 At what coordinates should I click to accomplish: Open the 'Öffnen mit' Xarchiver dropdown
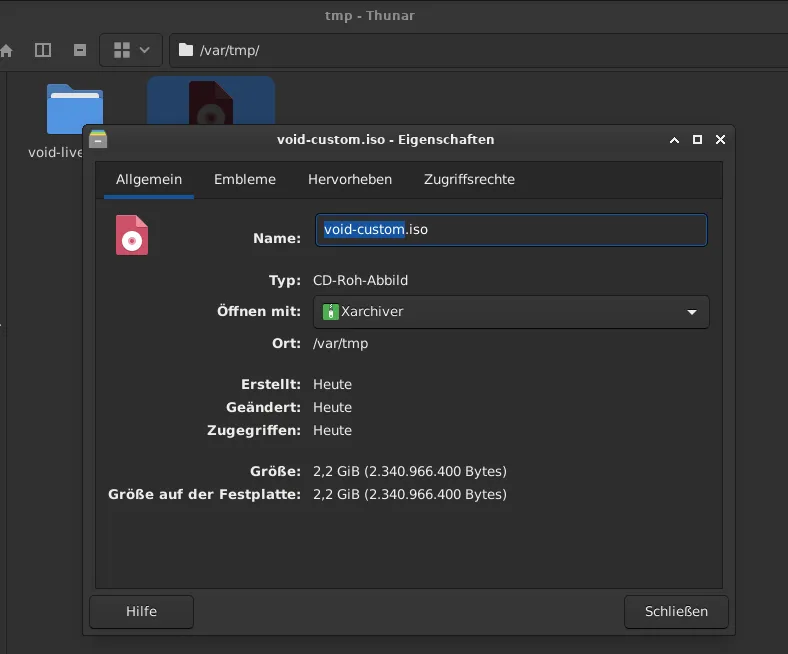point(511,312)
